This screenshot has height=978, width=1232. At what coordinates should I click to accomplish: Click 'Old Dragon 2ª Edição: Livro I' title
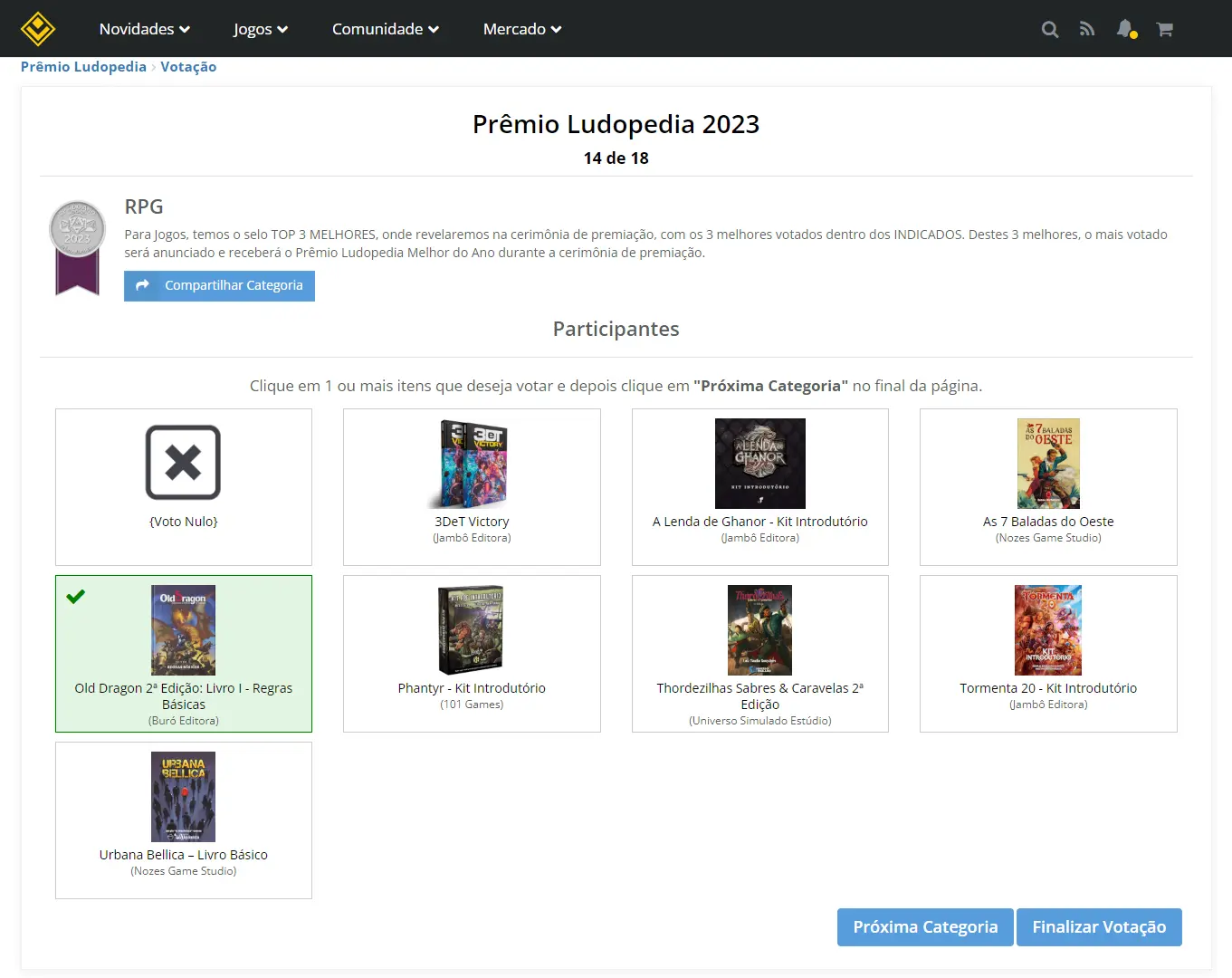pos(184,696)
